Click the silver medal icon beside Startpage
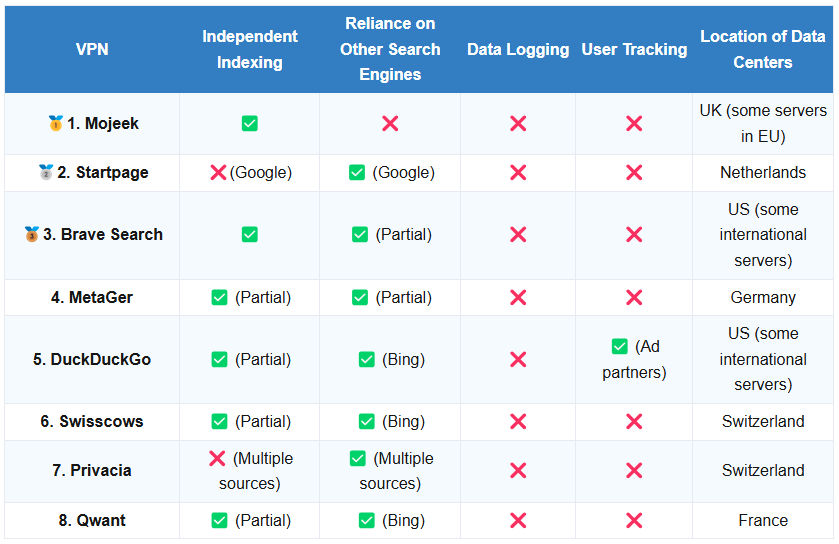Viewport: 839px width, 544px height. click(46, 172)
